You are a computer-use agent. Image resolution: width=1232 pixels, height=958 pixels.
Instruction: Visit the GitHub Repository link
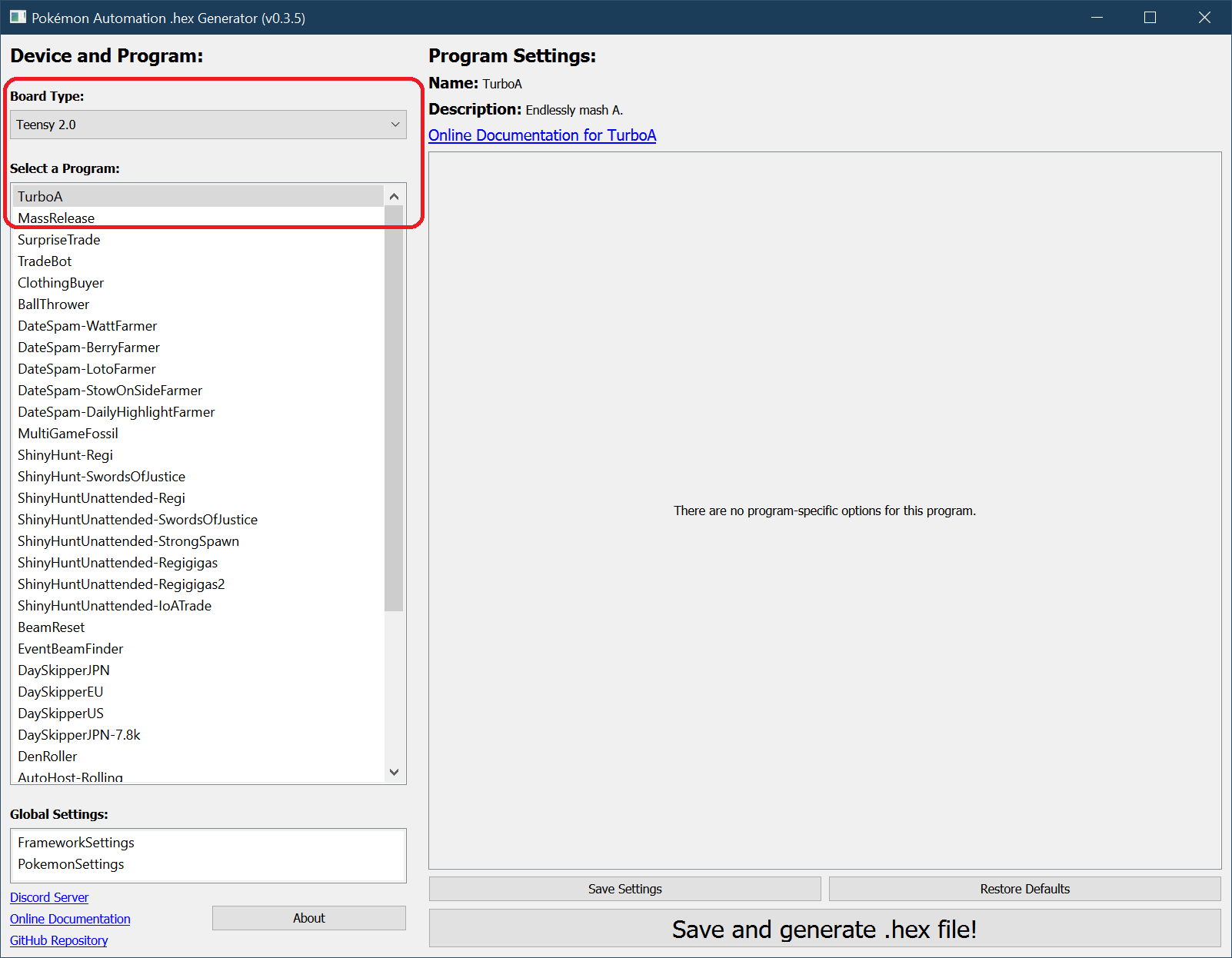(x=58, y=940)
